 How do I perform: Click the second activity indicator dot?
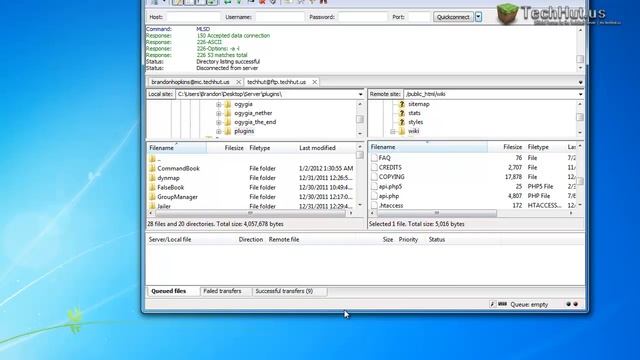click(576, 304)
